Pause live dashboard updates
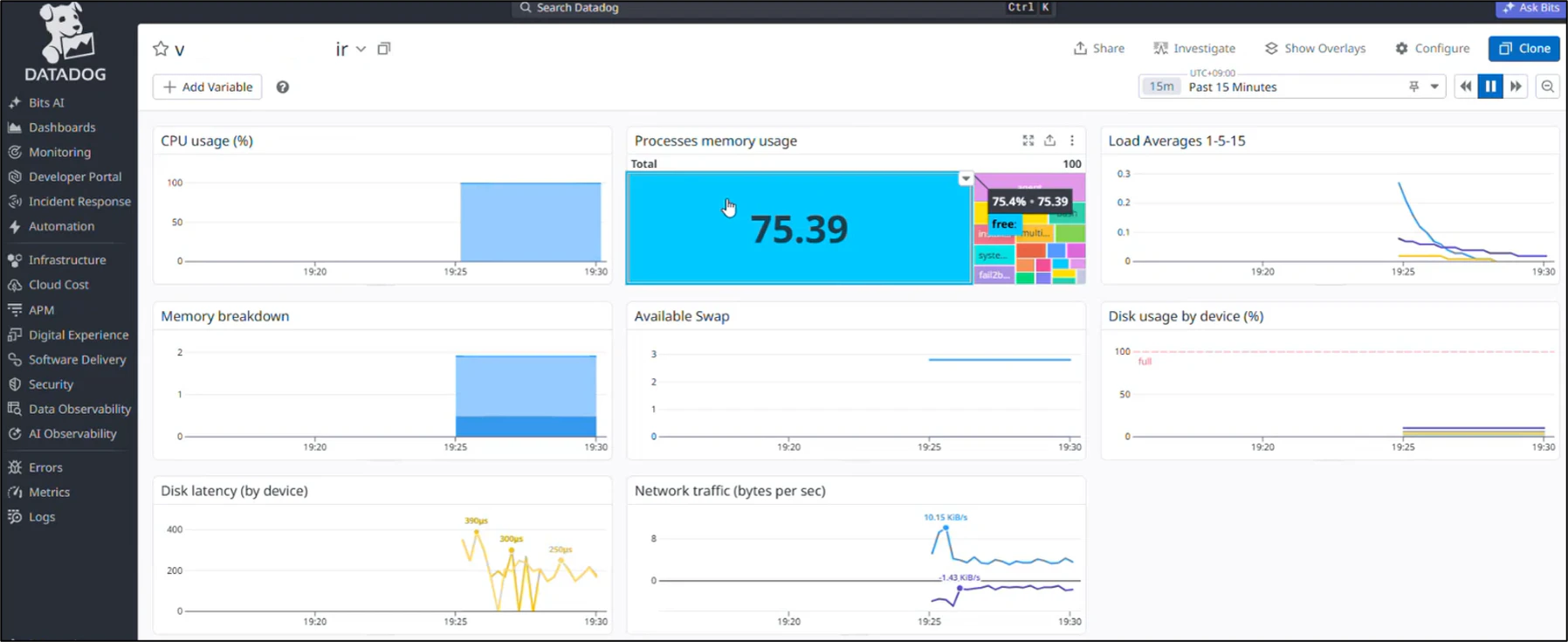 tap(1490, 86)
